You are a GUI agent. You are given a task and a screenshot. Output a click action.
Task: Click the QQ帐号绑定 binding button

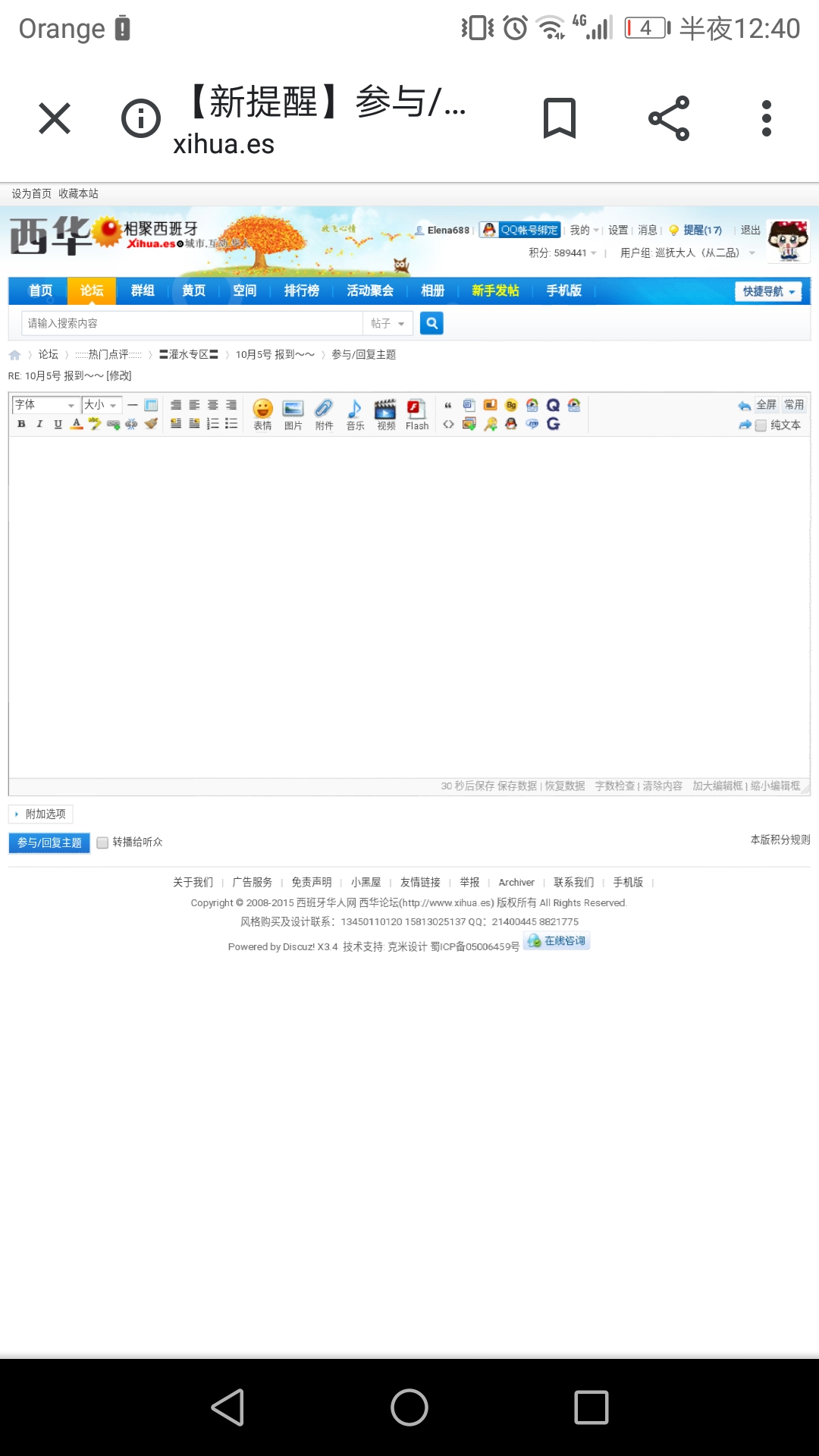pyautogui.click(x=521, y=230)
